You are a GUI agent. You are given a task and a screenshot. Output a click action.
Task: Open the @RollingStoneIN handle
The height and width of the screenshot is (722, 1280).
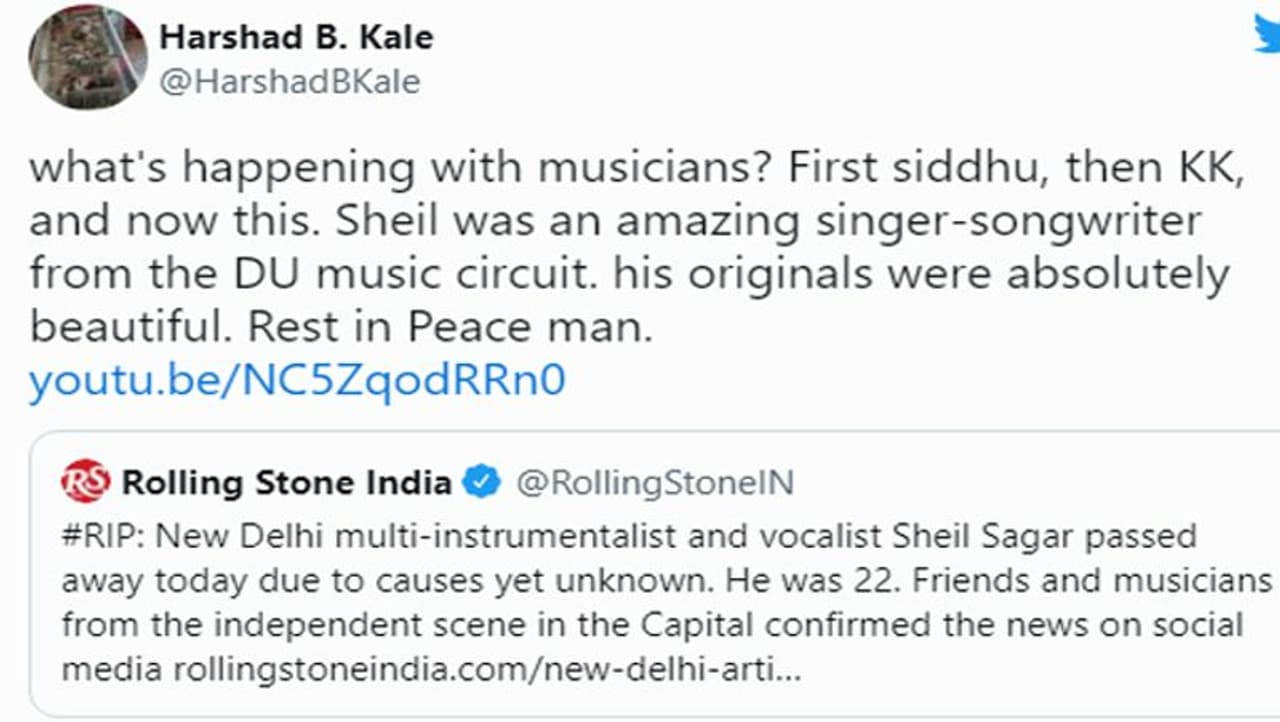click(654, 483)
